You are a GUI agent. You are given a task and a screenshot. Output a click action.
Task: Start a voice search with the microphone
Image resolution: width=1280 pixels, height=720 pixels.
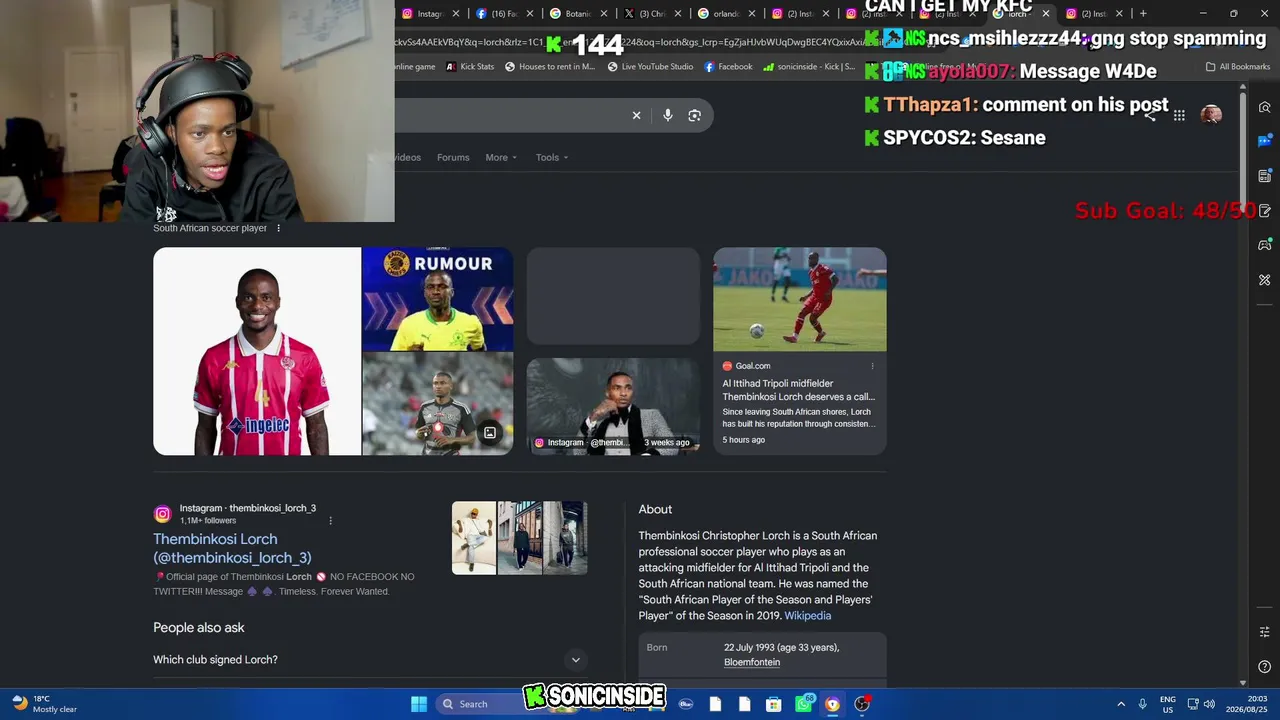668,115
